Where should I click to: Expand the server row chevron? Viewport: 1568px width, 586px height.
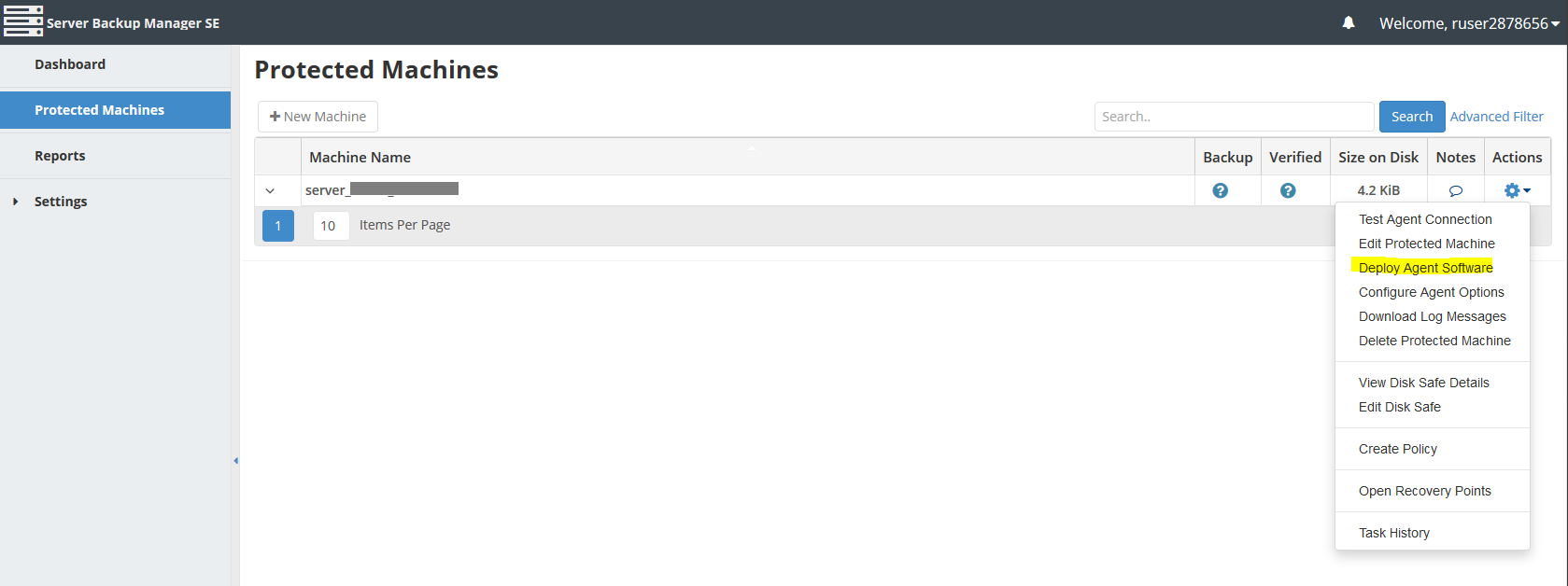(x=270, y=190)
